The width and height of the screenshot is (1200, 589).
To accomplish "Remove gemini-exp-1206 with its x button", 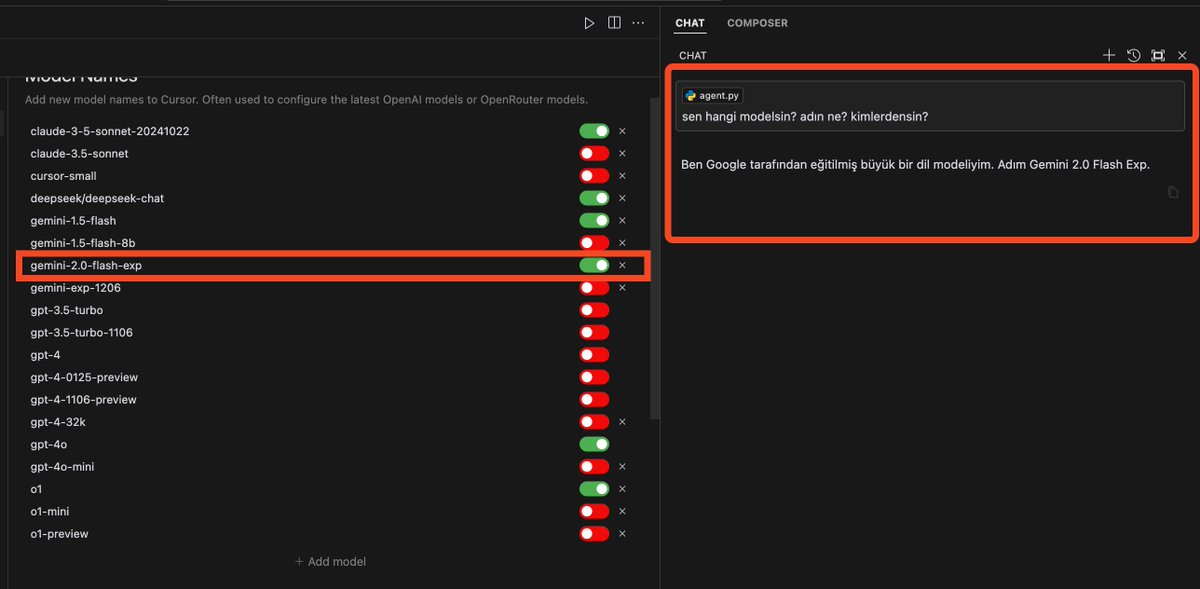I will coord(622,287).
